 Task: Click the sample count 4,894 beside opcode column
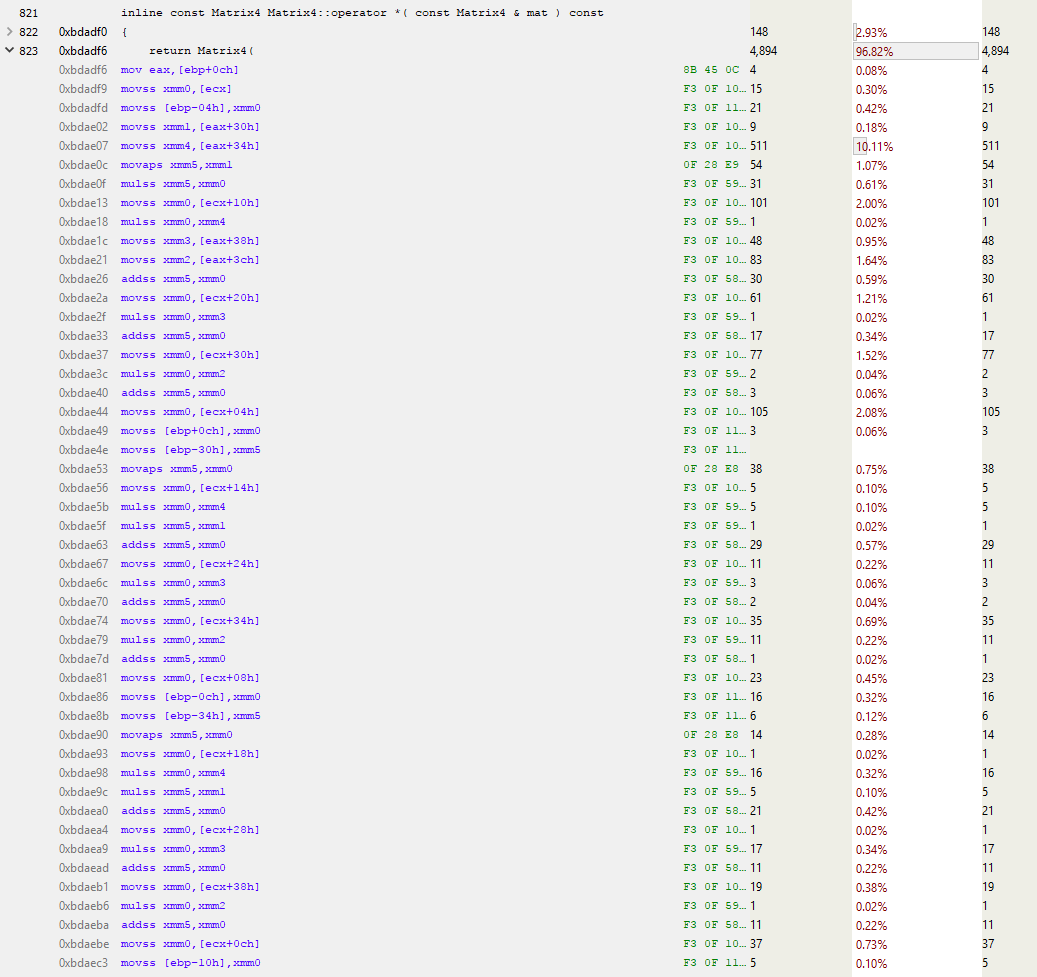pyautogui.click(x=763, y=51)
